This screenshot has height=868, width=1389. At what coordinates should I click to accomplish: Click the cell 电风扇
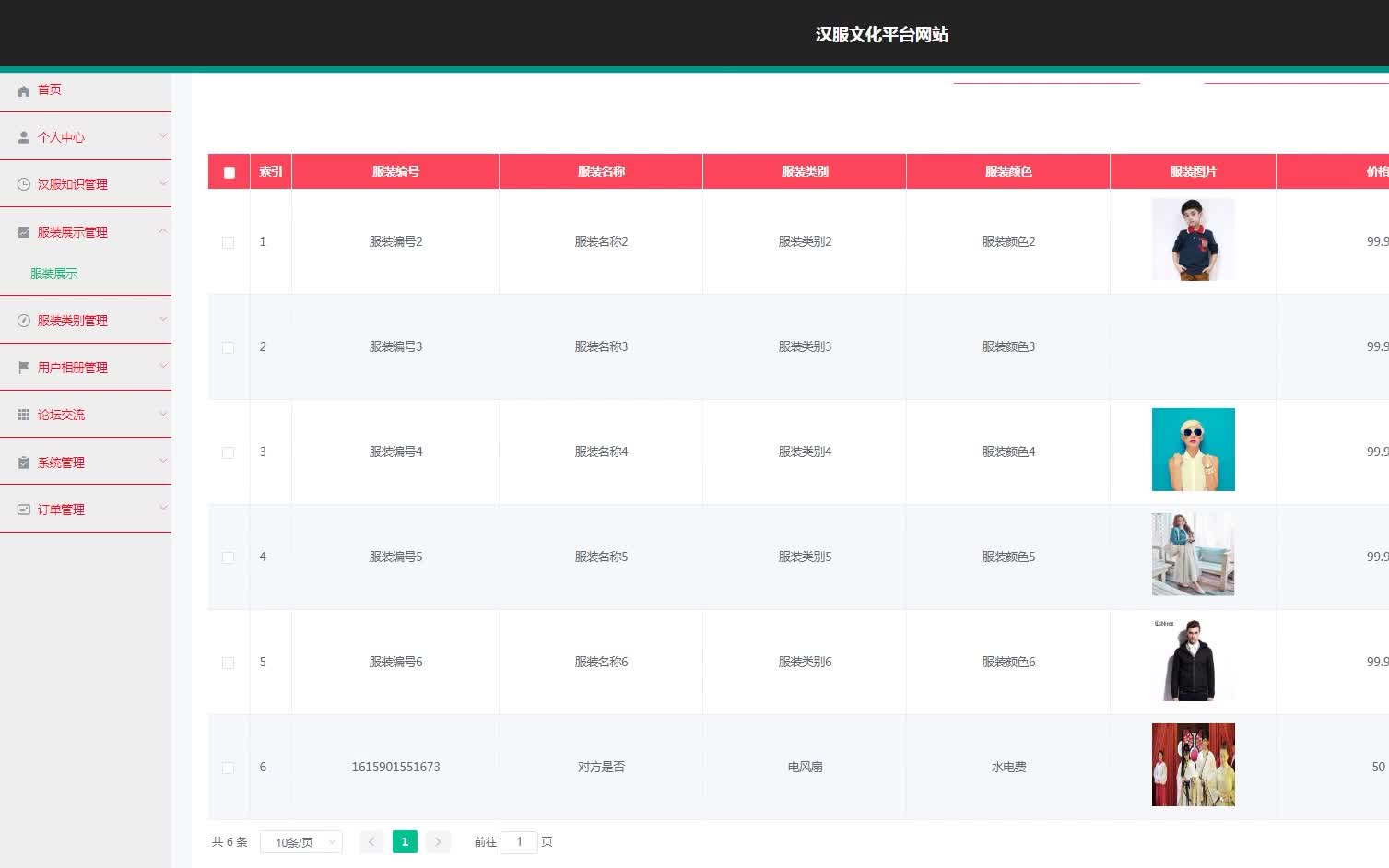tap(805, 767)
